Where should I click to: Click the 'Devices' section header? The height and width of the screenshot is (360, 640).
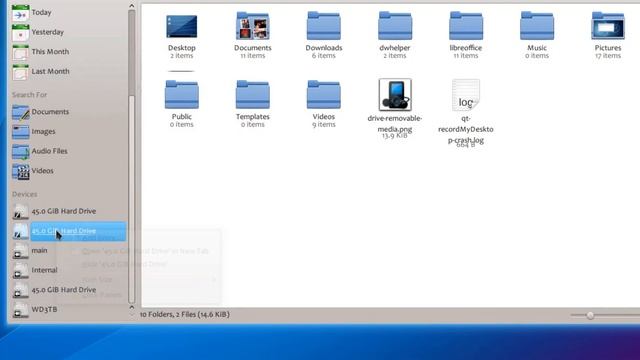(x=24, y=194)
